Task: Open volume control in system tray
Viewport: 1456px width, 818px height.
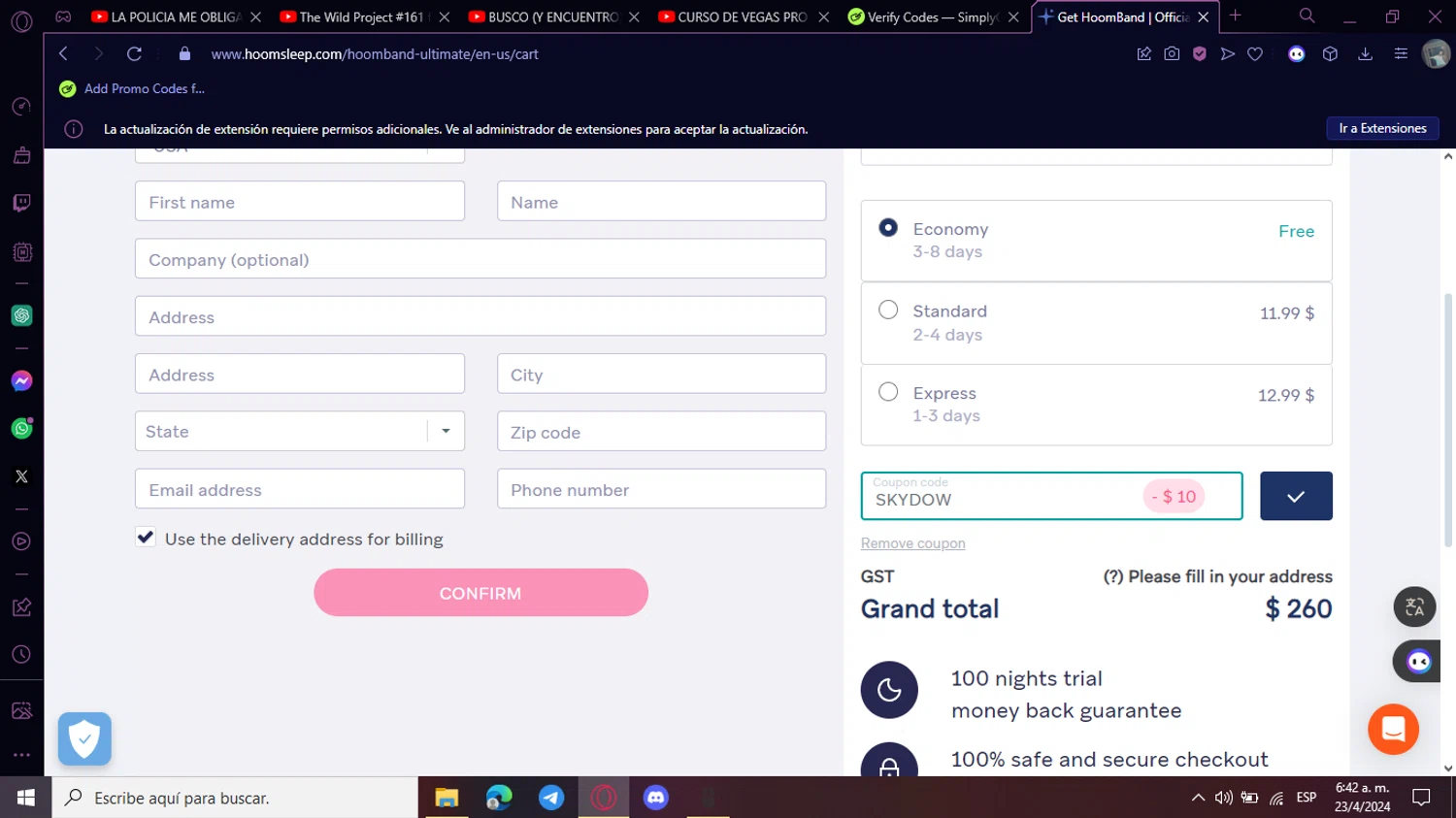Action: [1224, 798]
